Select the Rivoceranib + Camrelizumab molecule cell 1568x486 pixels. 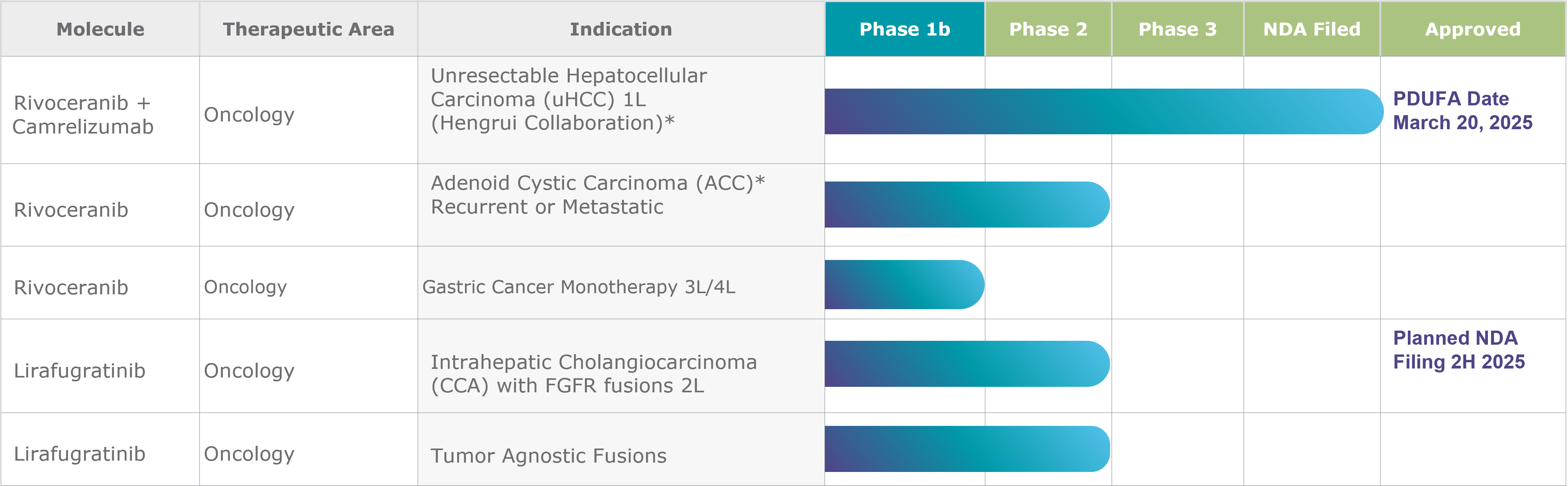pos(100,110)
